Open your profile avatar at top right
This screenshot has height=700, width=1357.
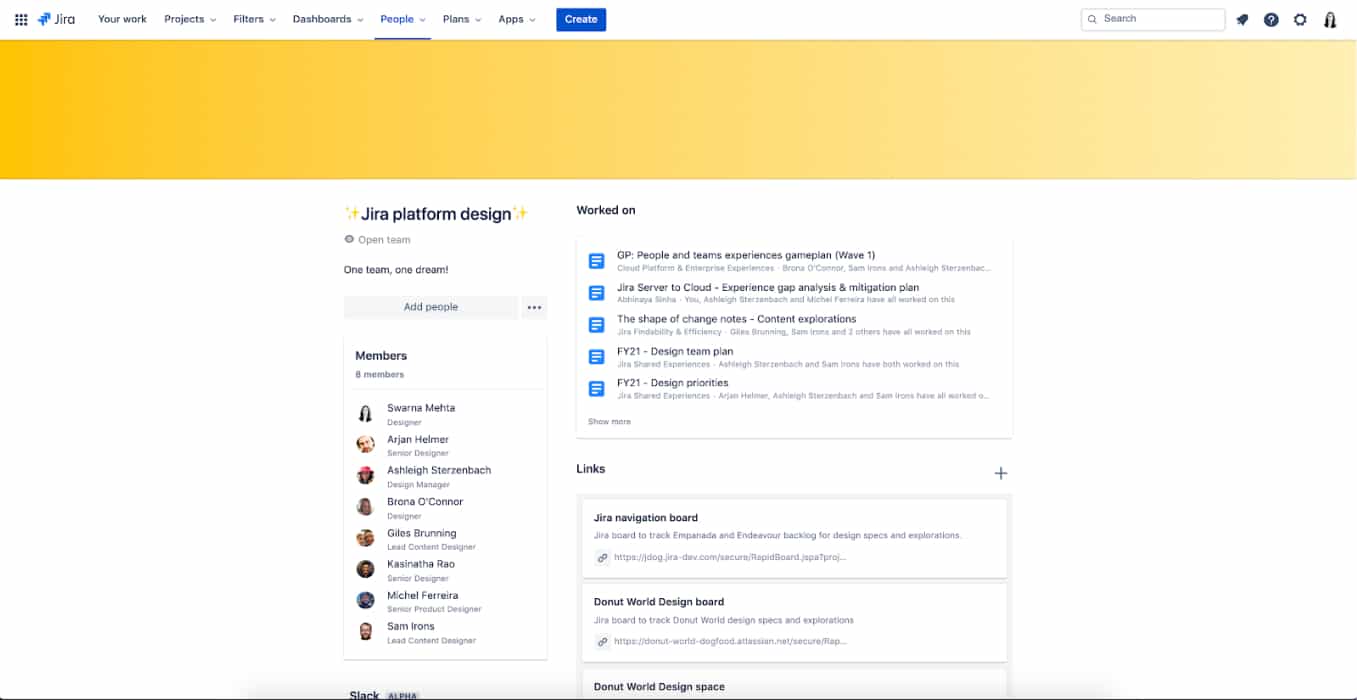click(1330, 19)
